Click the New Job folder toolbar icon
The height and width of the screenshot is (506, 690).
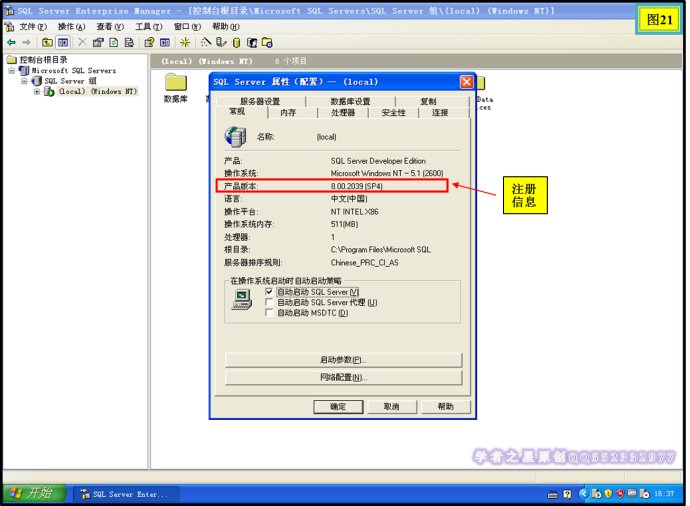point(267,43)
